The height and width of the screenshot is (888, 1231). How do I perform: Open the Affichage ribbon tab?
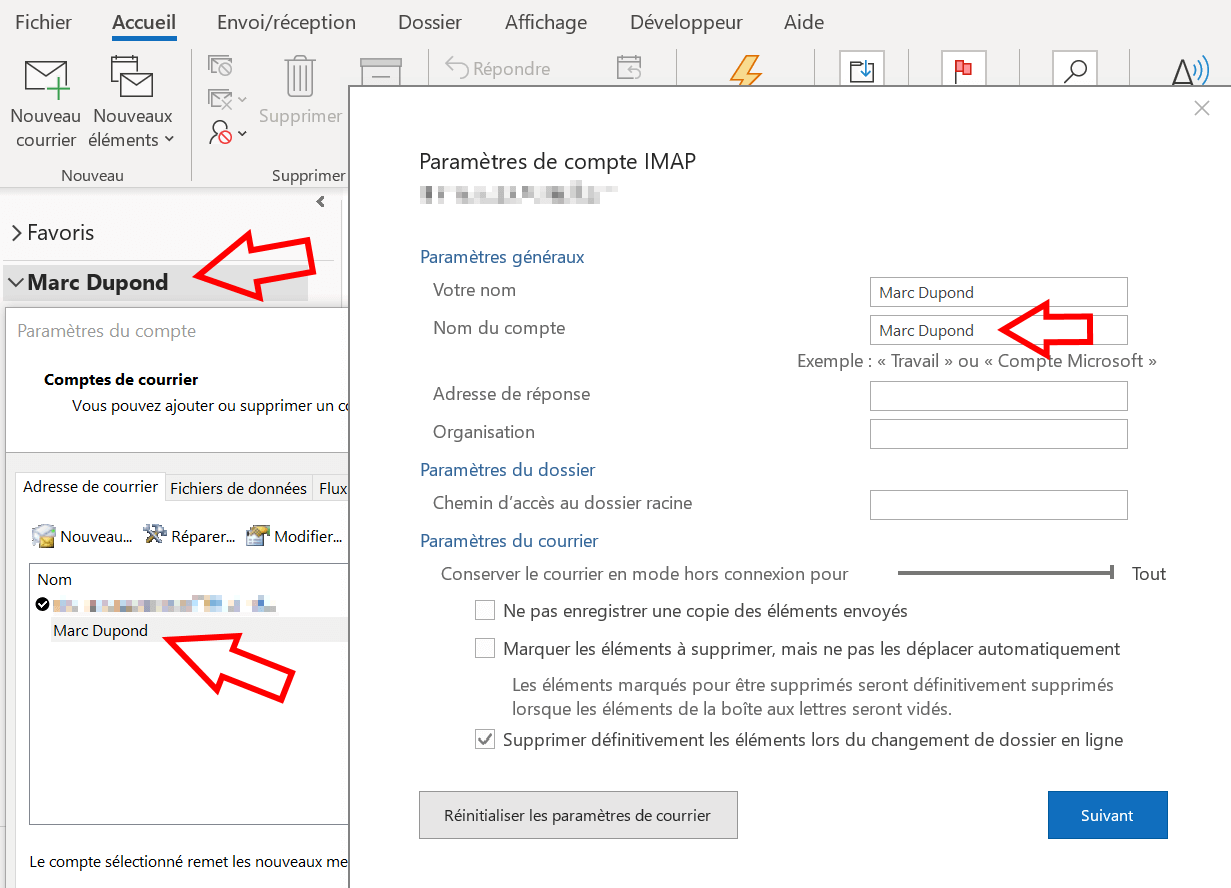pyautogui.click(x=546, y=22)
